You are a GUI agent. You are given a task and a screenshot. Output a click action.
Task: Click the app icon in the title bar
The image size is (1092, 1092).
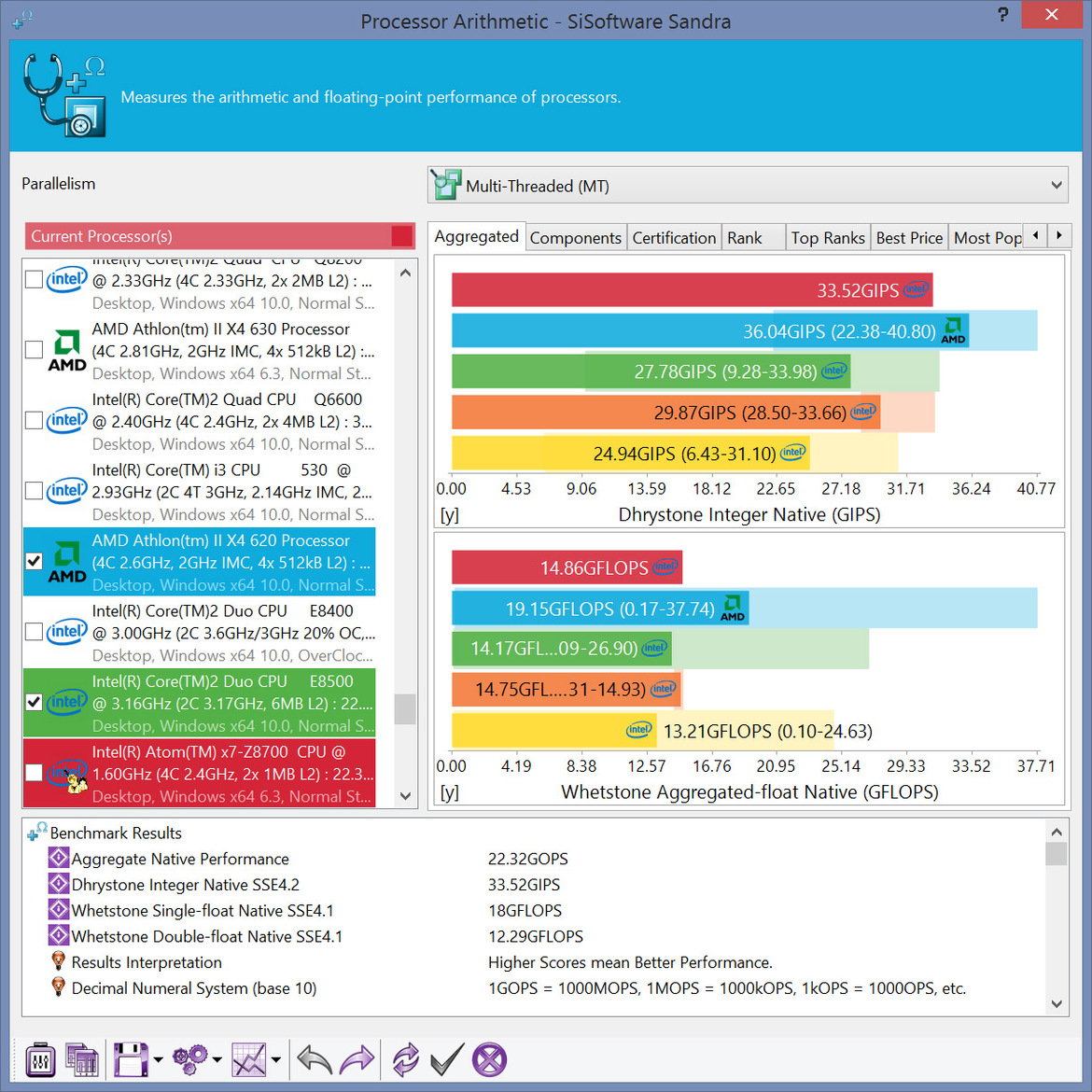pyautogui.click(x=22, y=20)
